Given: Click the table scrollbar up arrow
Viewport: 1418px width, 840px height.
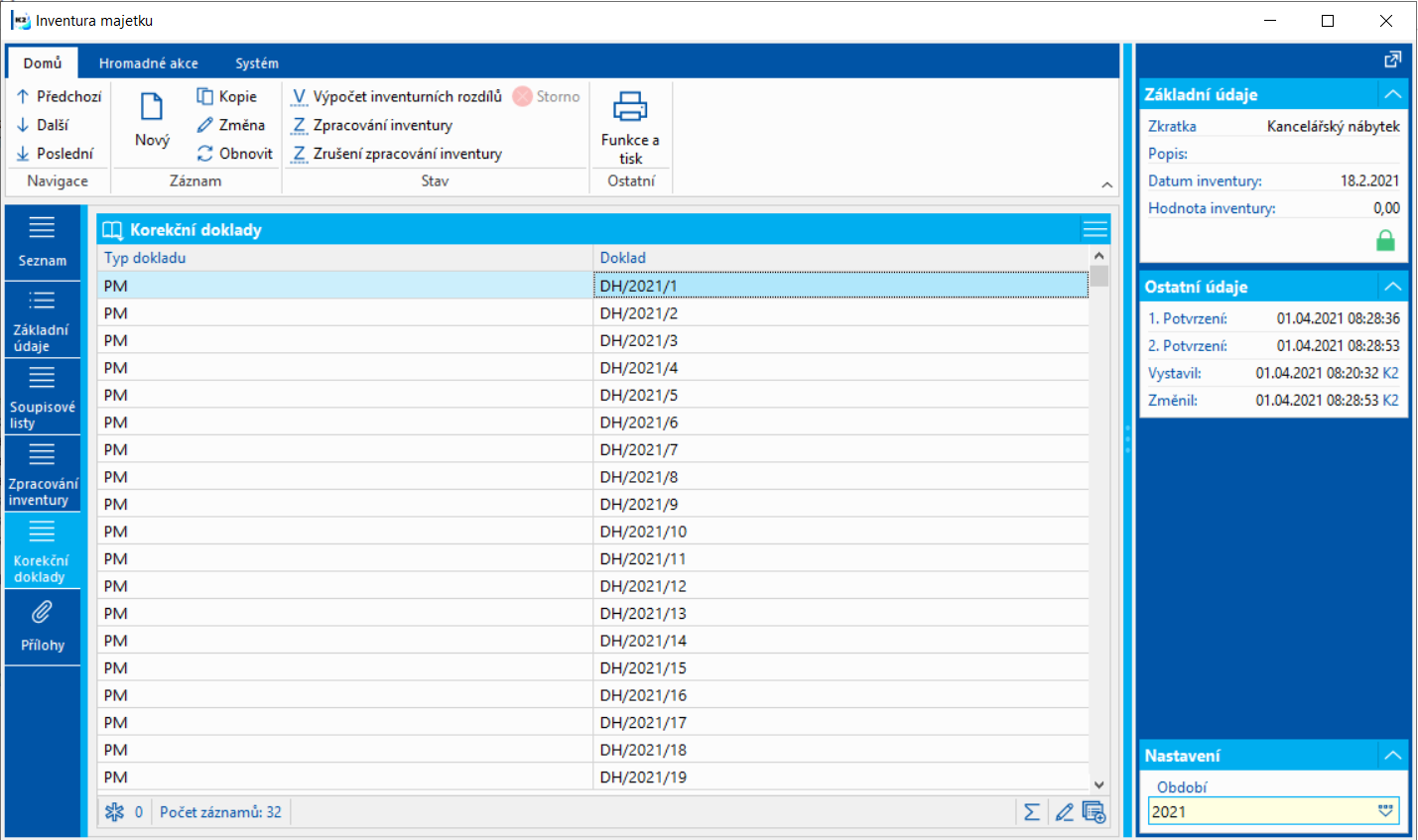Looking at the screenshot, I should 1099,256.
